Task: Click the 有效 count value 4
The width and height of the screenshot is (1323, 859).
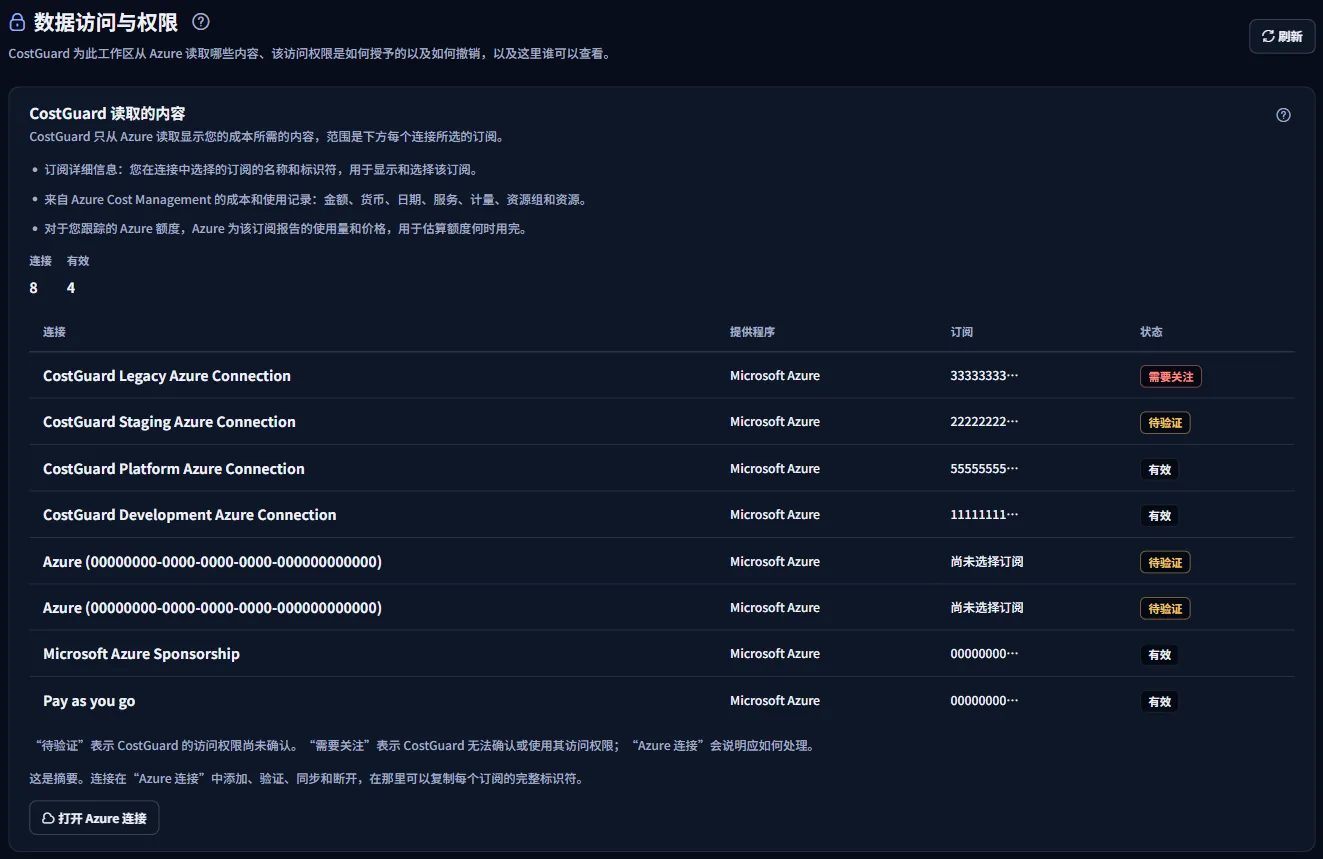Action: tap(71, 288)
